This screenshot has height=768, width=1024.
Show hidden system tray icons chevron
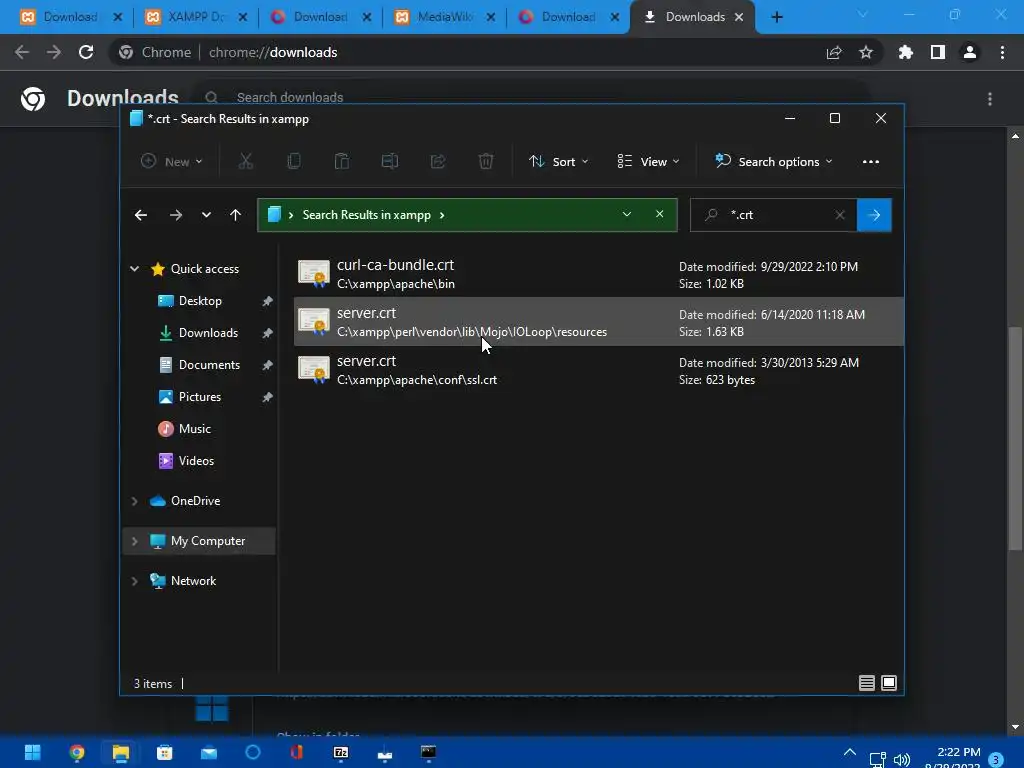coord(850,752)
